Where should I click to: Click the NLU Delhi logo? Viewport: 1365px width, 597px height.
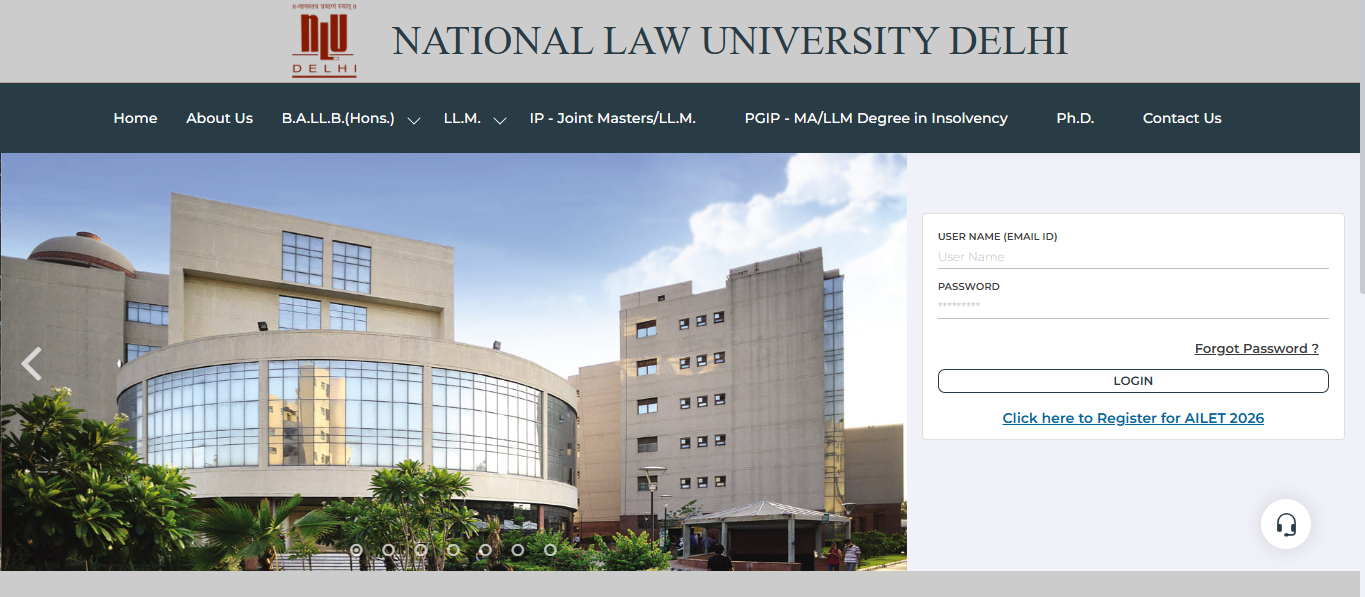click(324, 41)
